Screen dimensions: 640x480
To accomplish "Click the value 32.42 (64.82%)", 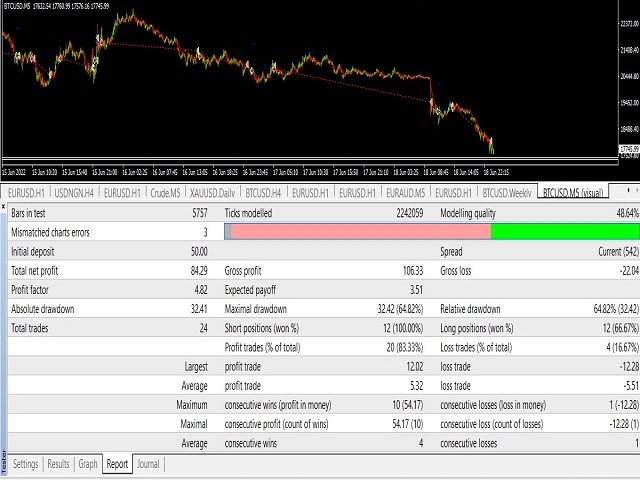I will (400, 309).
